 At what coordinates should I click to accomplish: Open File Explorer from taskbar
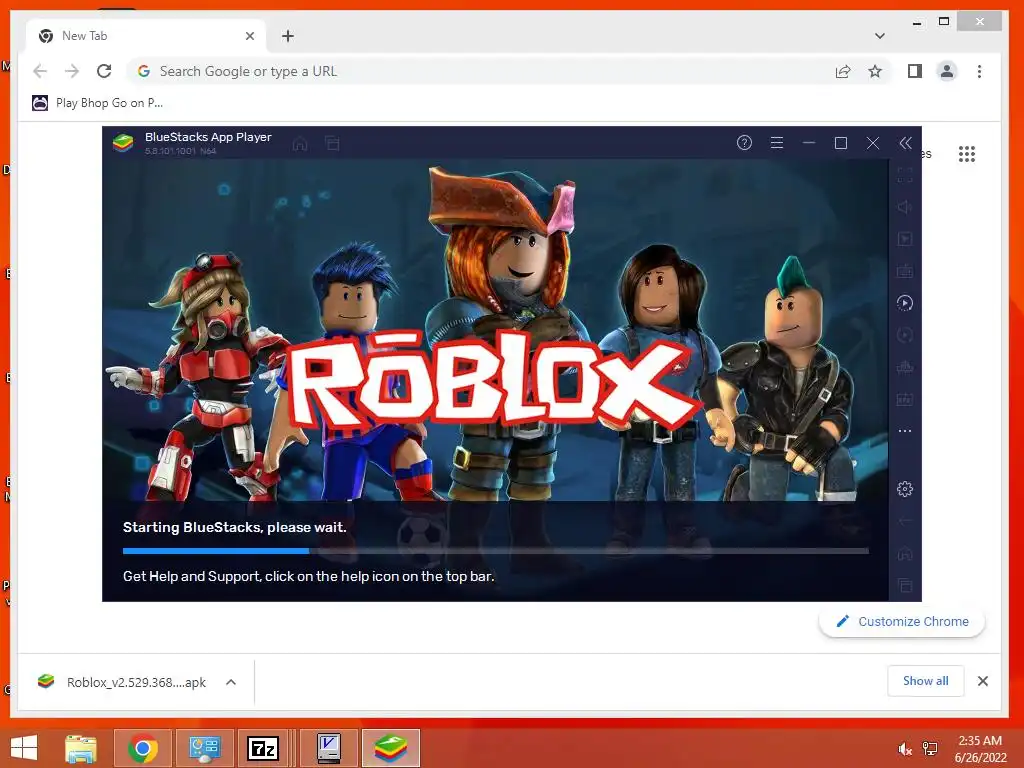(x=81, y=748)
